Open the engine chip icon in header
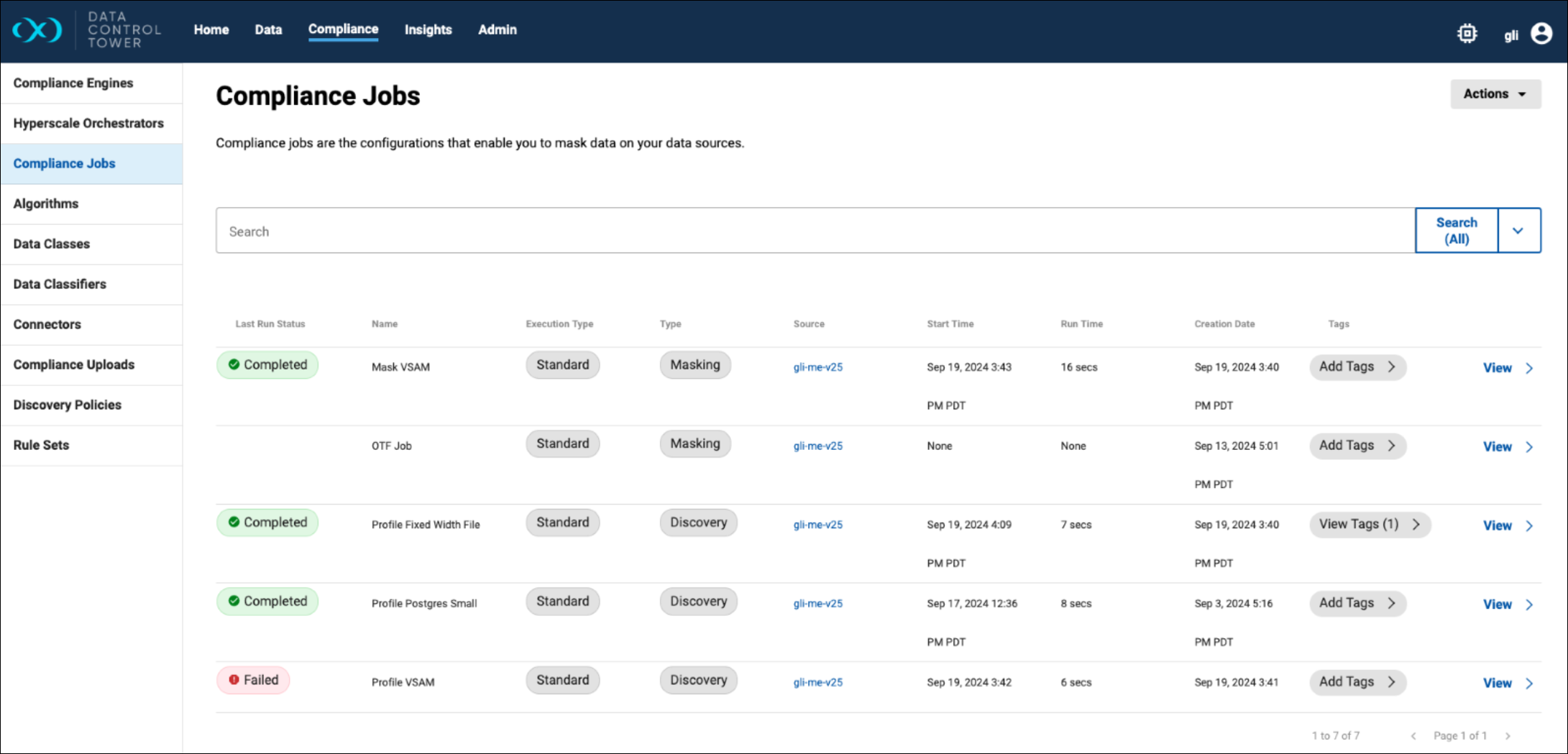Image resolution: width=1568 pixels, height=754 pixels. 1467,34
